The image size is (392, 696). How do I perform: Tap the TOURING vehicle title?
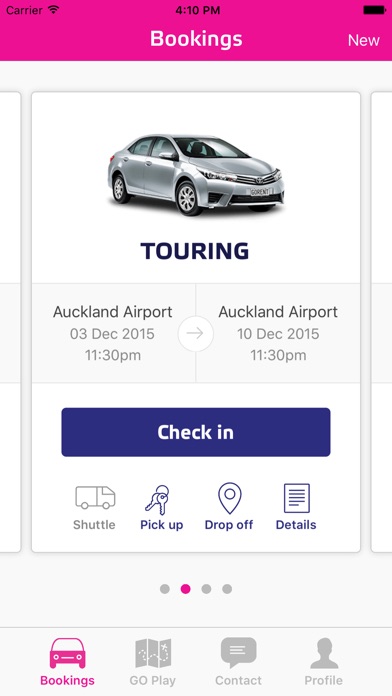[x=195, y=251]
